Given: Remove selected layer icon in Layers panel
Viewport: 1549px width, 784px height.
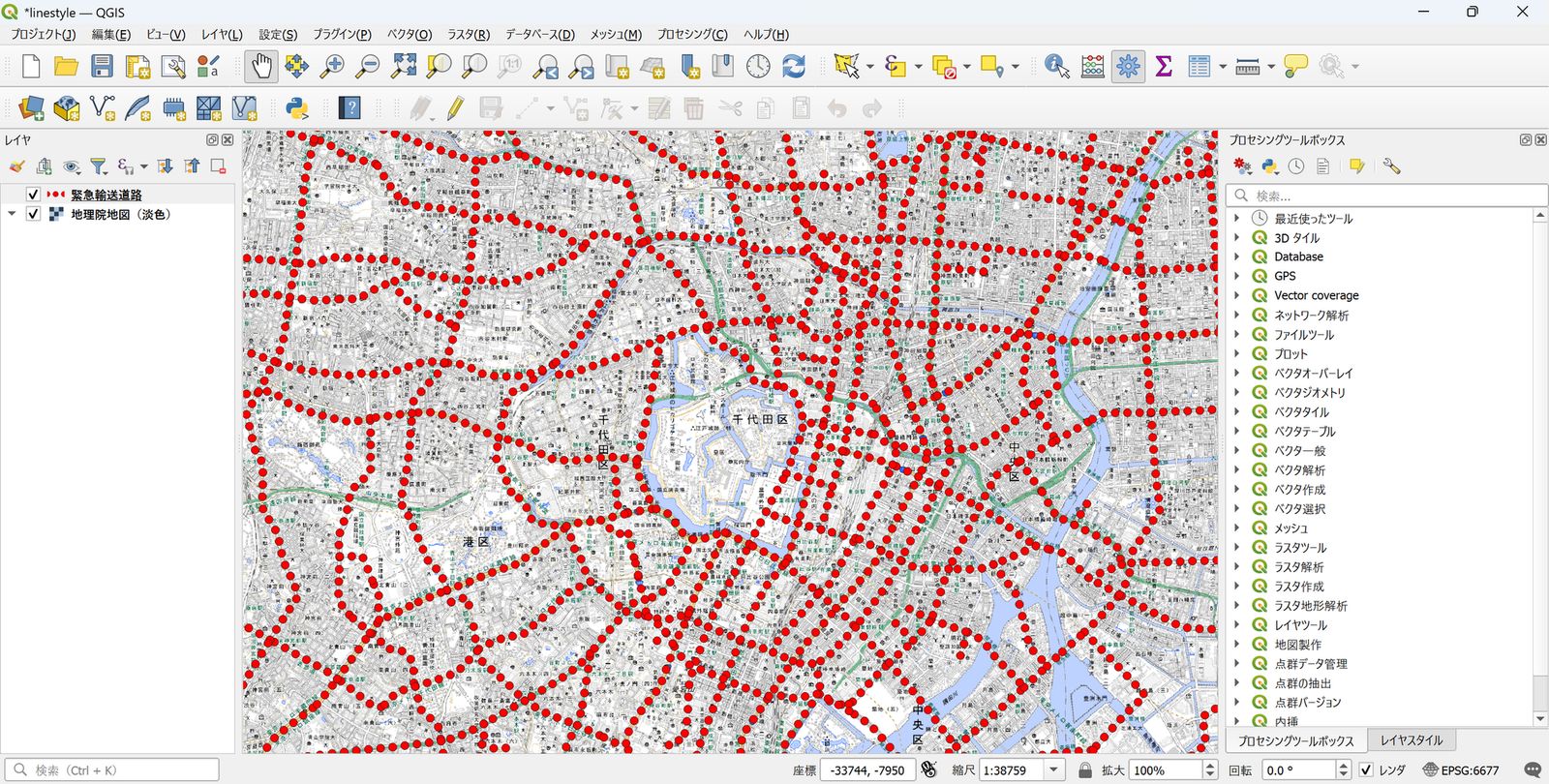Looking at the screenshot, I should [219, 166].
